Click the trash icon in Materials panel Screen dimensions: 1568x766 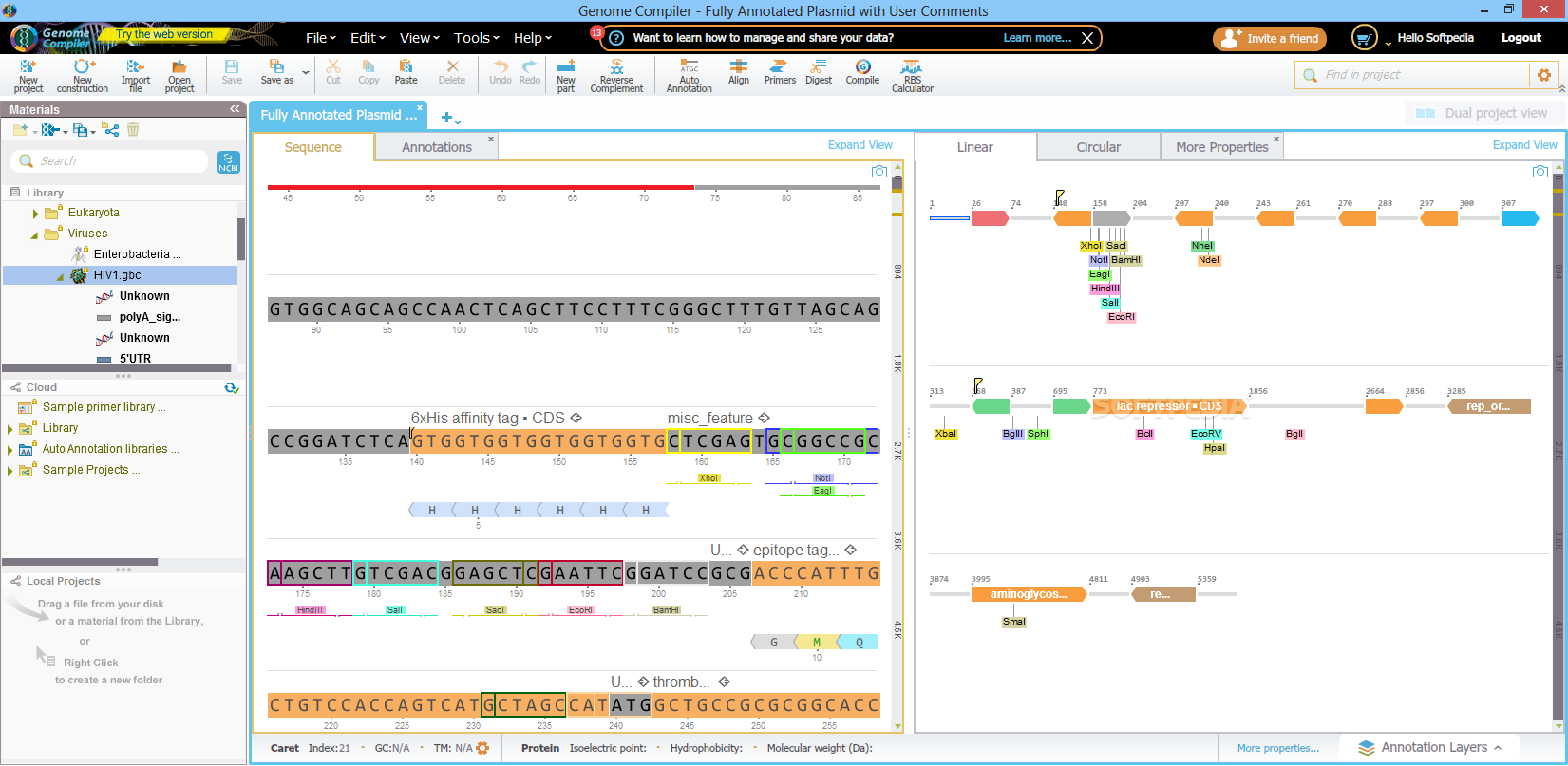pyautogui.click(x=133, y=130)
